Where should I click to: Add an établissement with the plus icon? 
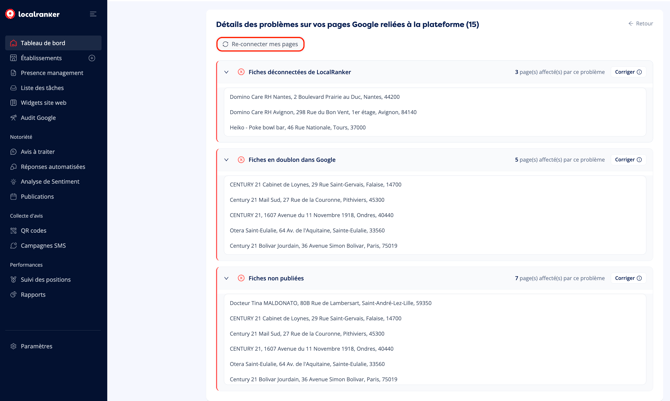pyautogui.click(x=91, y=58)
